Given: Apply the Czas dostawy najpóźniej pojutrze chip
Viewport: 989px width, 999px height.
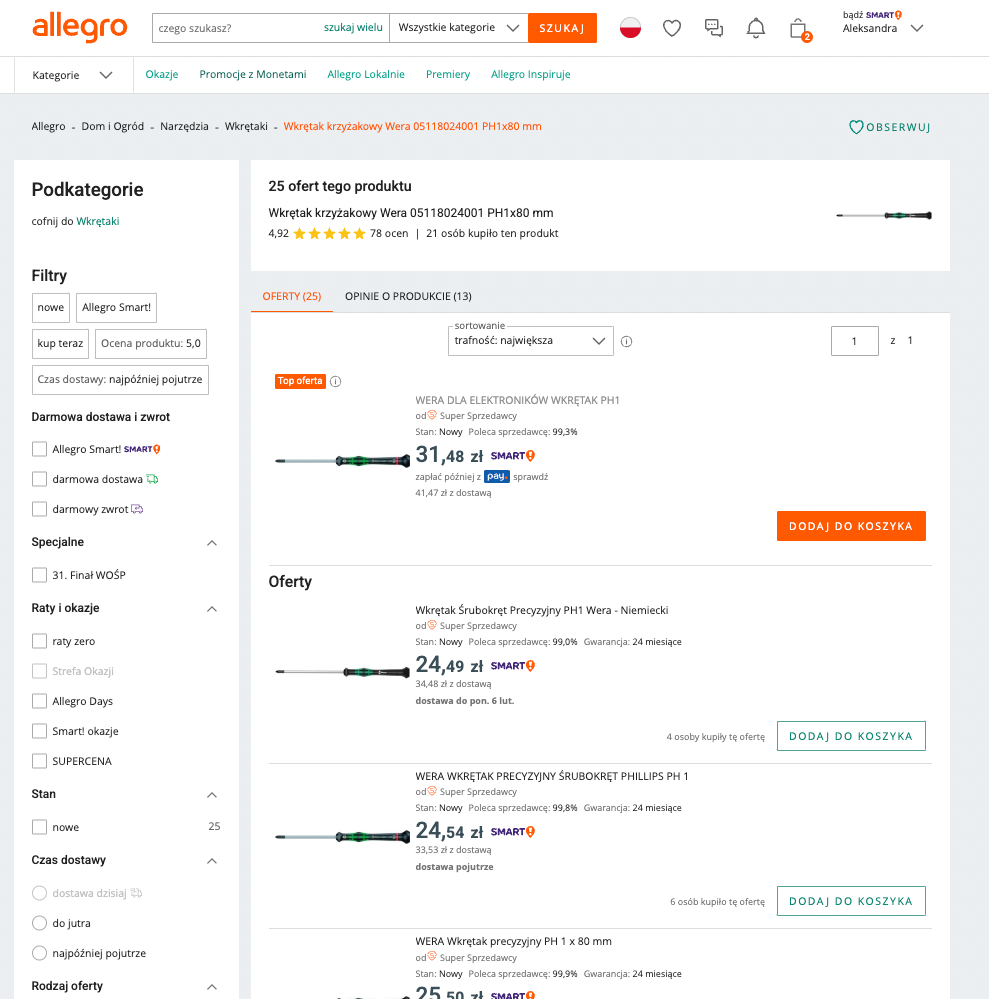Looking at the screenshot, I should pos(120,380).
